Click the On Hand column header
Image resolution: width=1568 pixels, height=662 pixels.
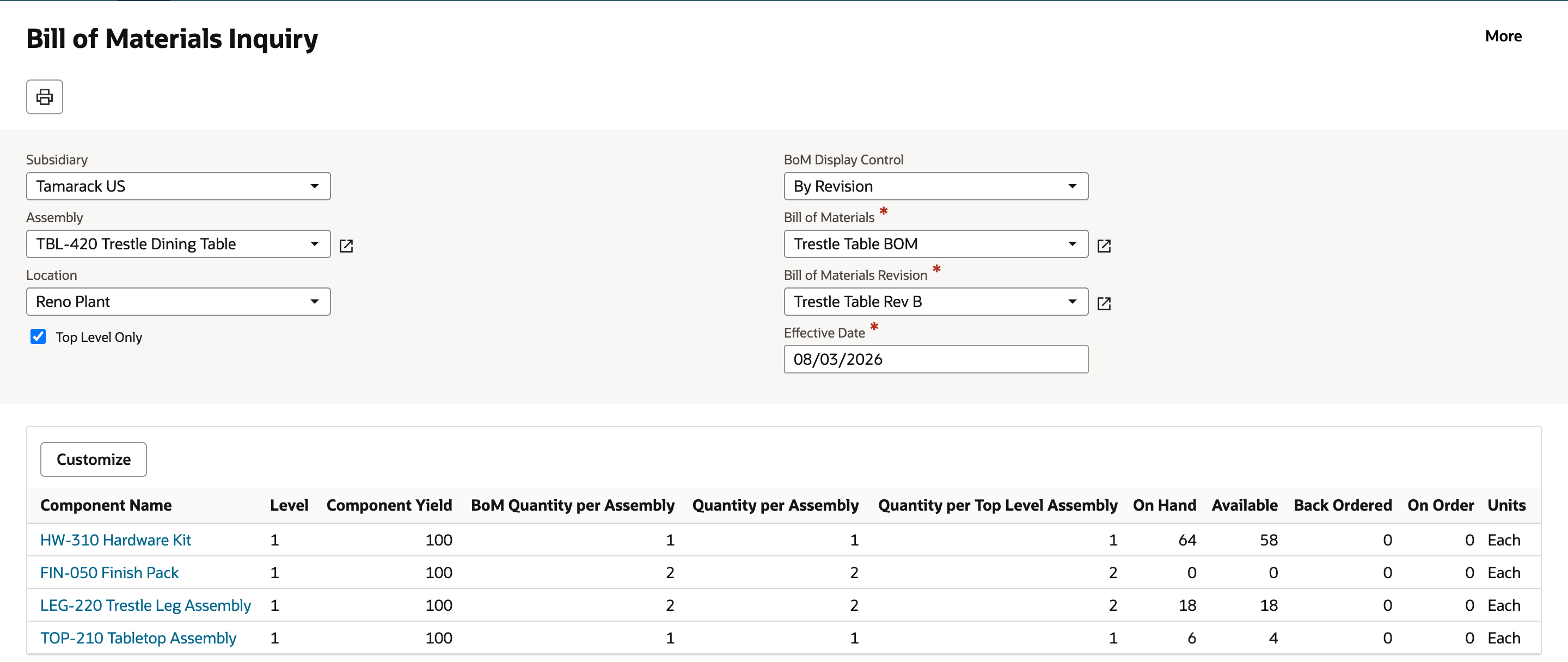pos(1165,505)
